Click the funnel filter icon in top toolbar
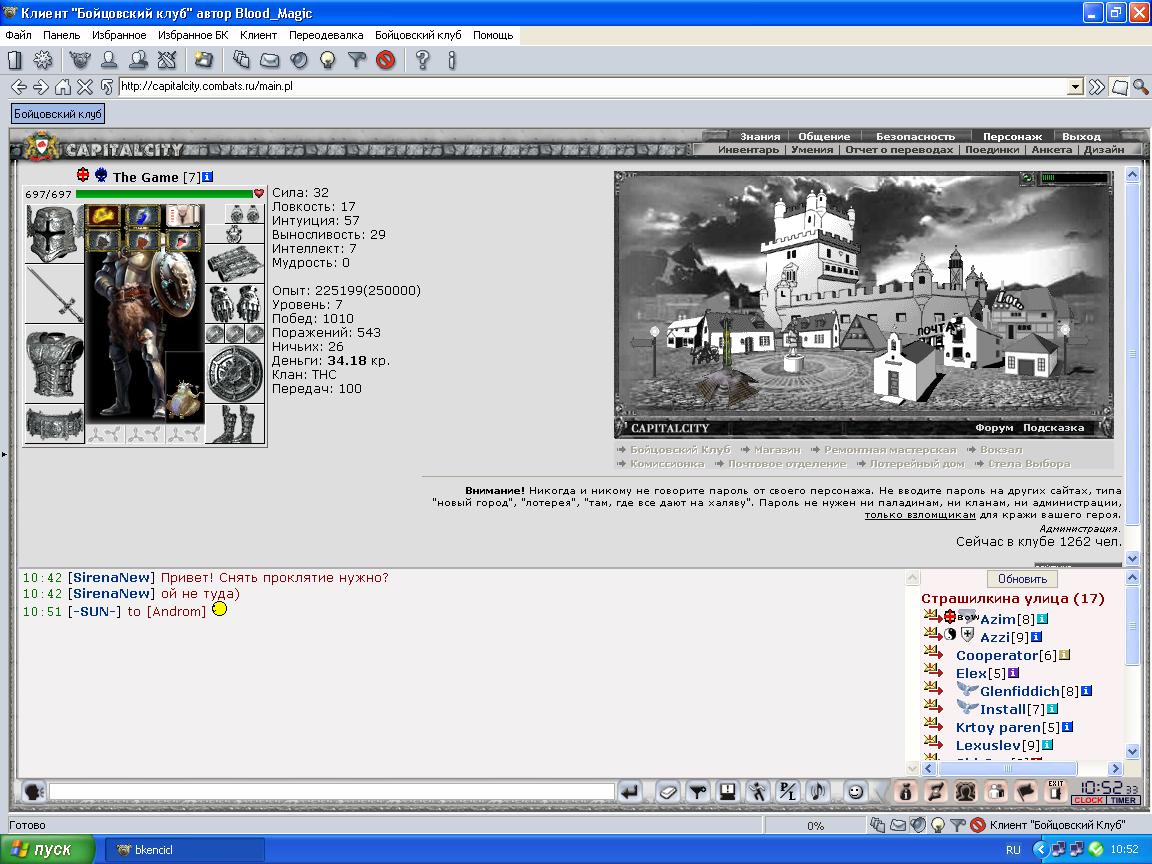Viewport: 1152px width, 864px height. tap(357, 60)
